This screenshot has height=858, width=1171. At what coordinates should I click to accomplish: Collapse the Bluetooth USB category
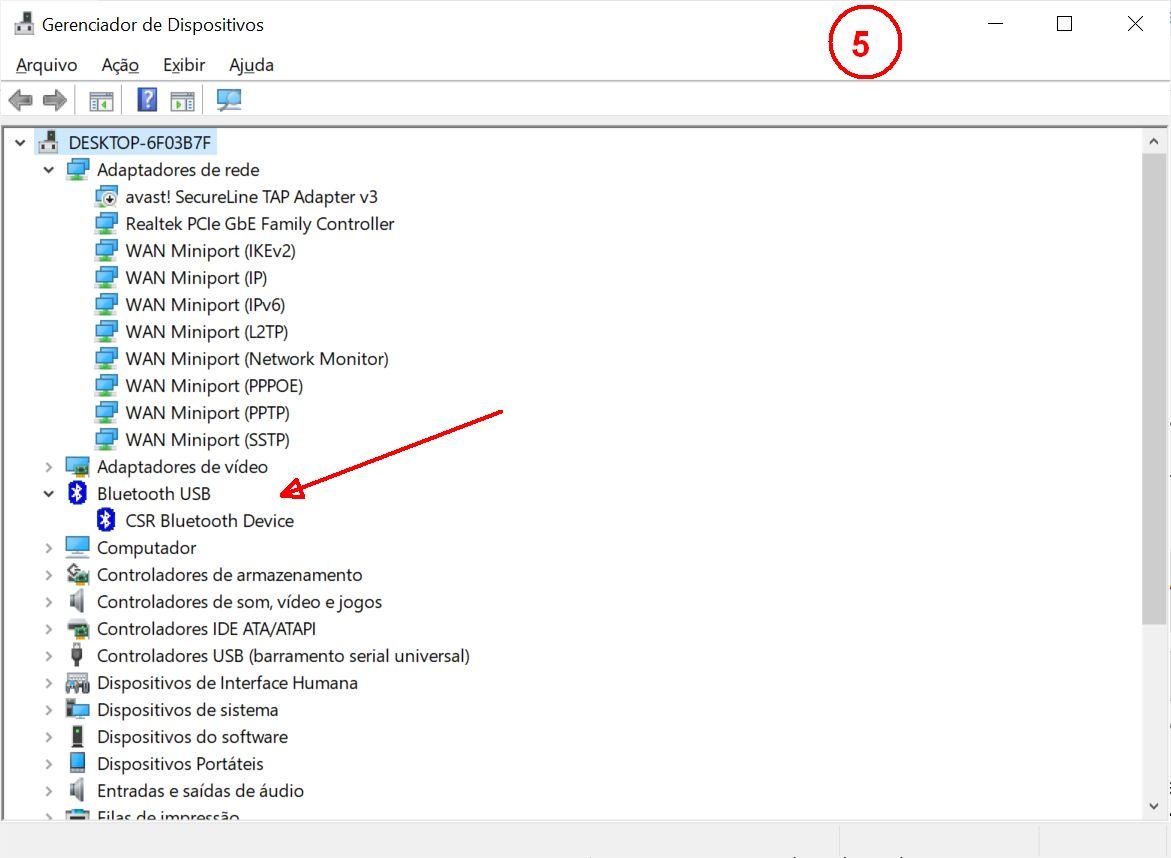pyautogui.click(x=49, y=493)
